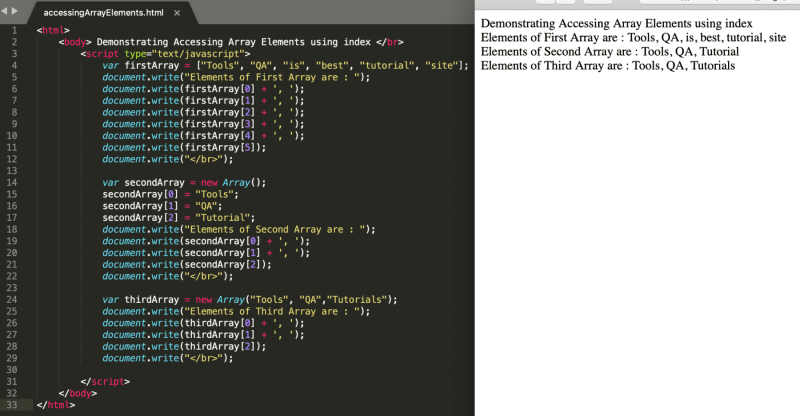This screenshot has width=800, height=416.
Task: Click line number 4 in the gutter
Action: (x=14, y=65)
